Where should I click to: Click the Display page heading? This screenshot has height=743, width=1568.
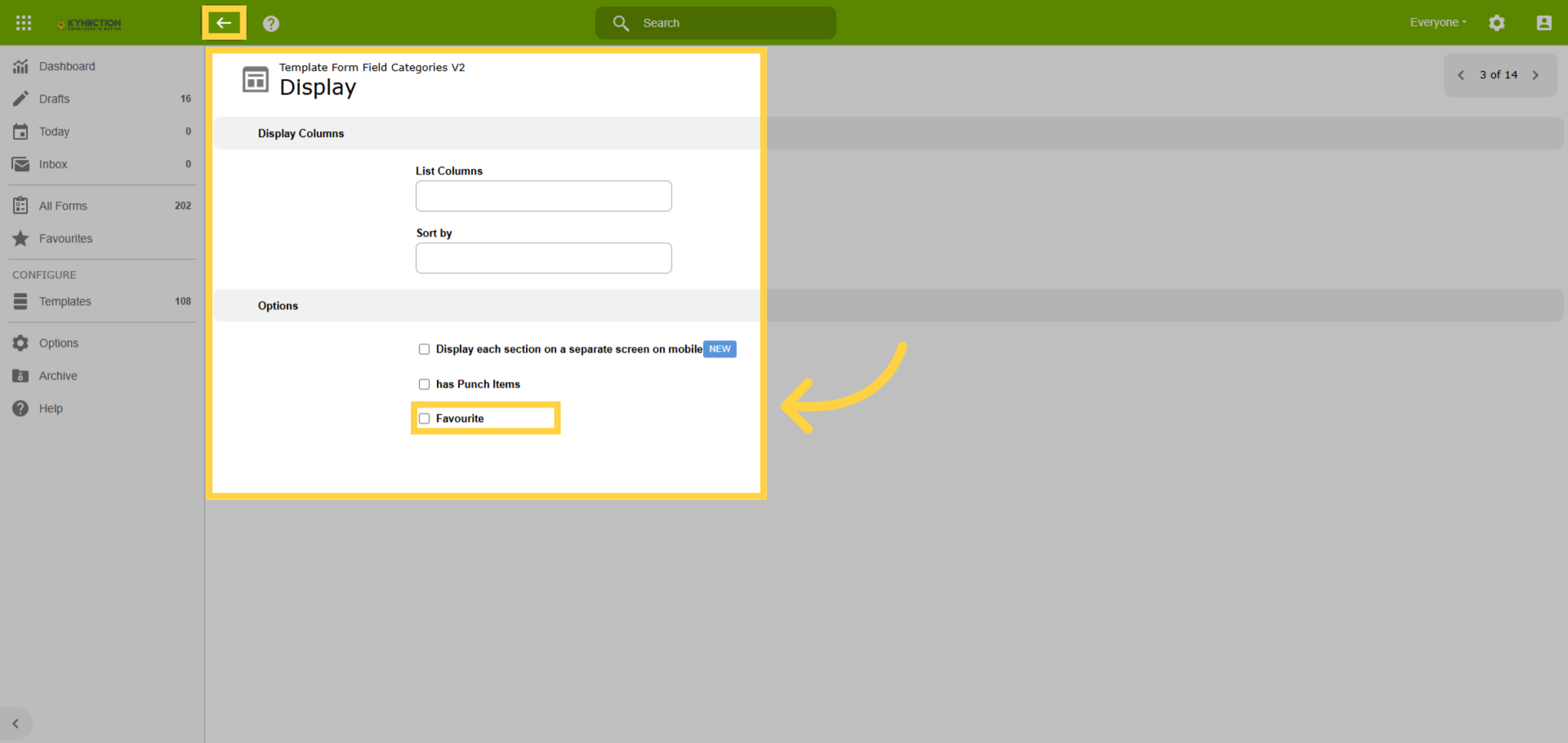[318, 87]
